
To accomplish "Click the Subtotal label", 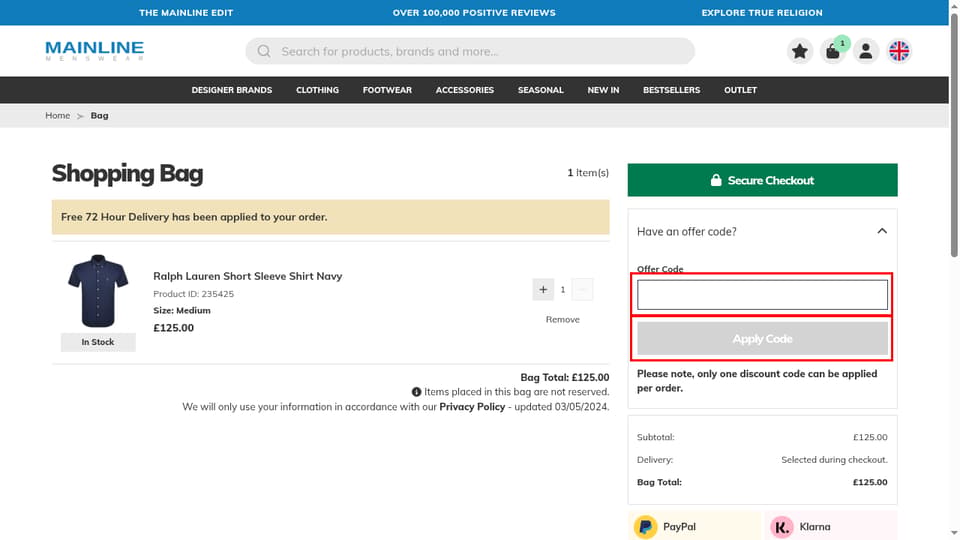I will coord(656,437).
